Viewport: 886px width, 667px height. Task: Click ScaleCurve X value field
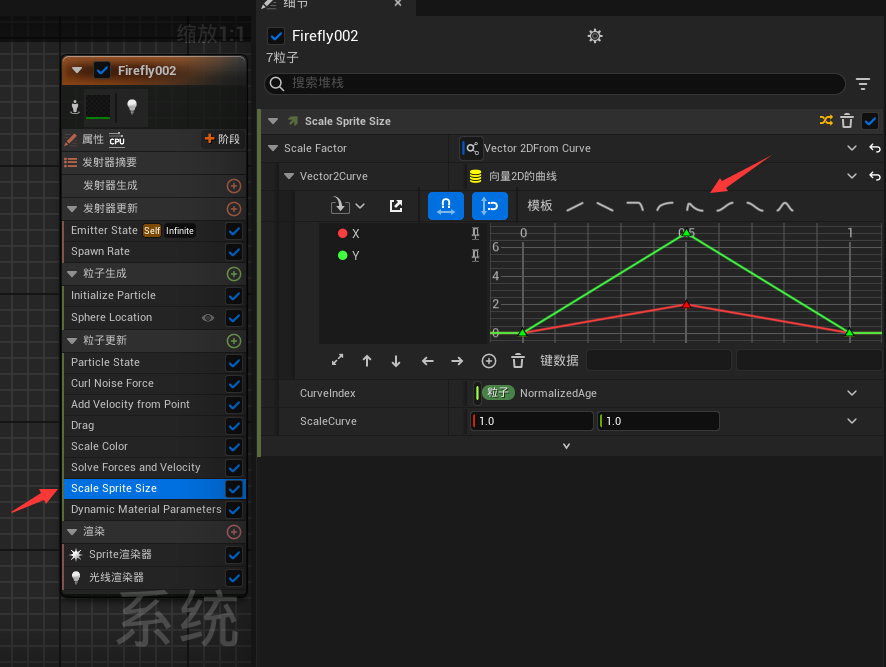coord(531,421)
